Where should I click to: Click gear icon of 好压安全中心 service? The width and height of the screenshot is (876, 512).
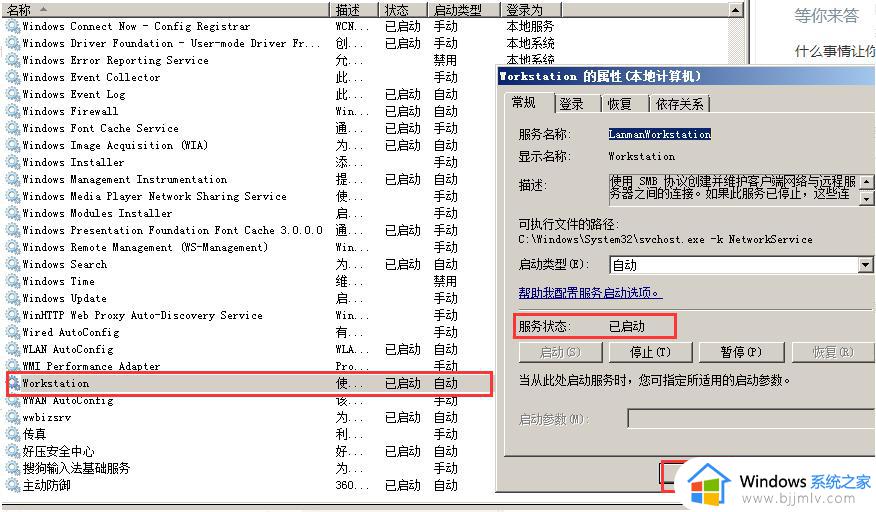(x=12, y=451)
